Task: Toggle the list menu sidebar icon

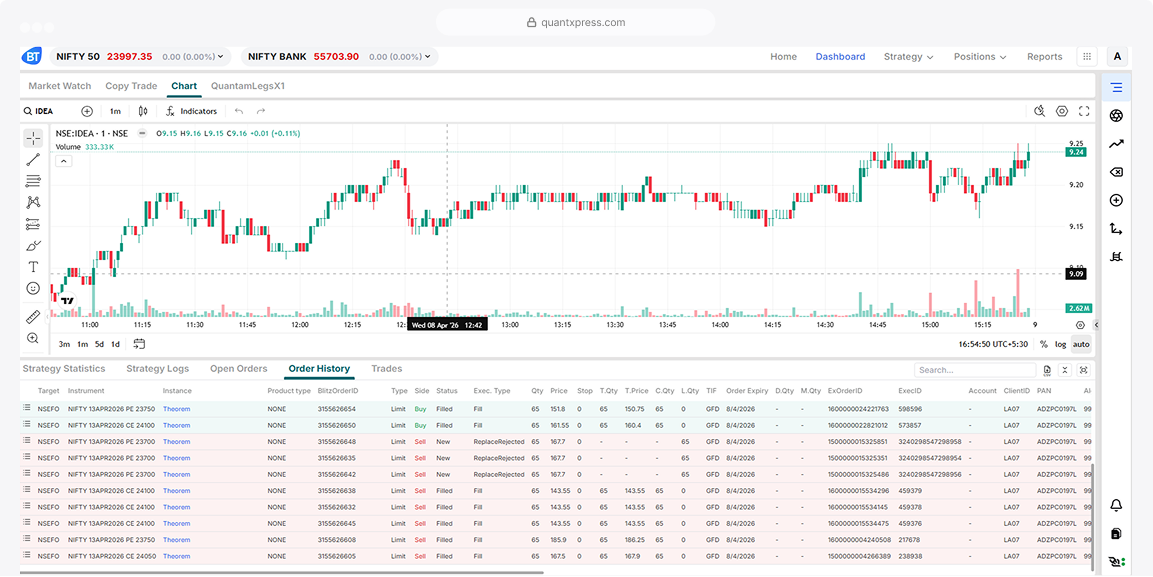Action: 1116,87
